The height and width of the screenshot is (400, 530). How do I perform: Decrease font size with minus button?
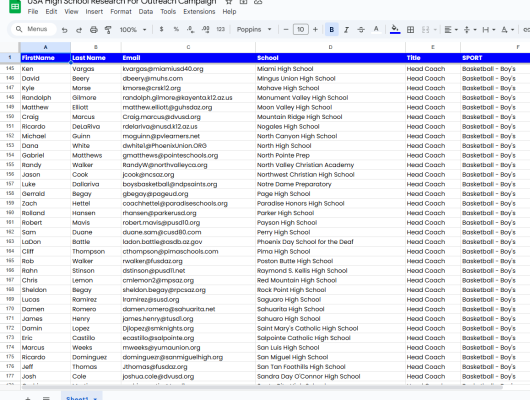(286, 29)
